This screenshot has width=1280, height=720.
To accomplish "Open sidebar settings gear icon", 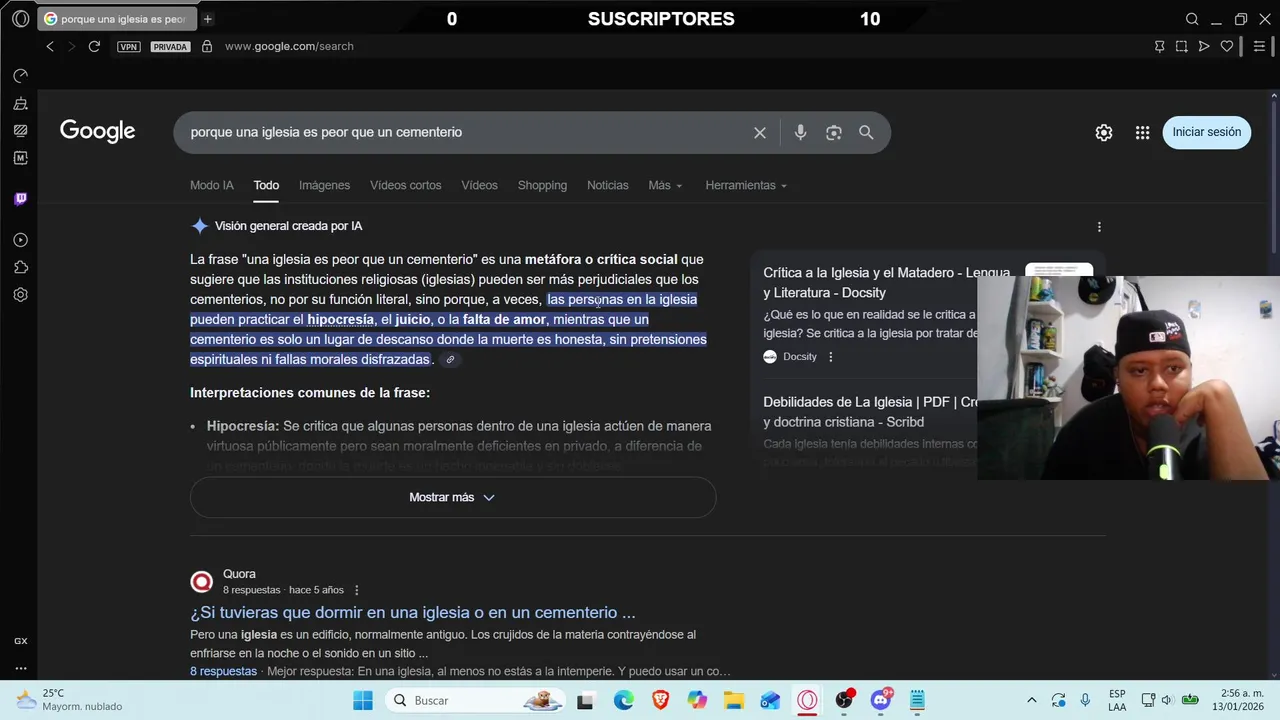I will [20, 295].
